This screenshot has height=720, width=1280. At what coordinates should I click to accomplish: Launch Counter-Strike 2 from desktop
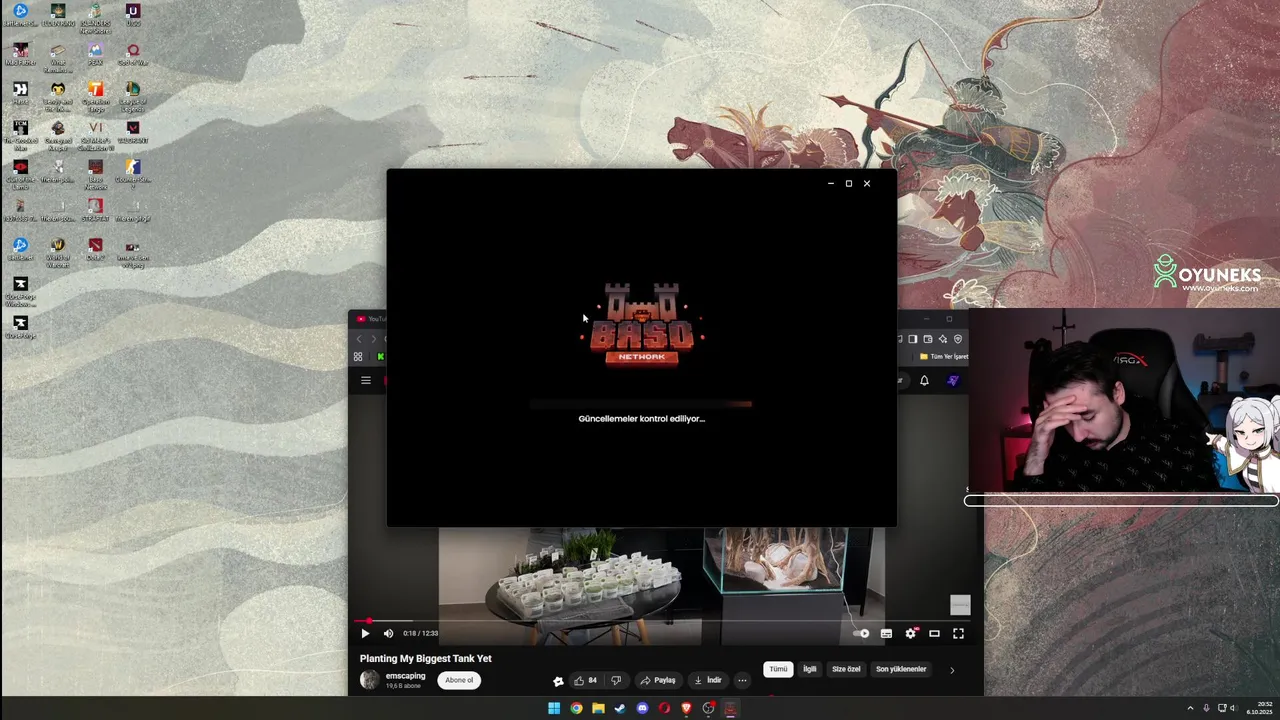133,173
